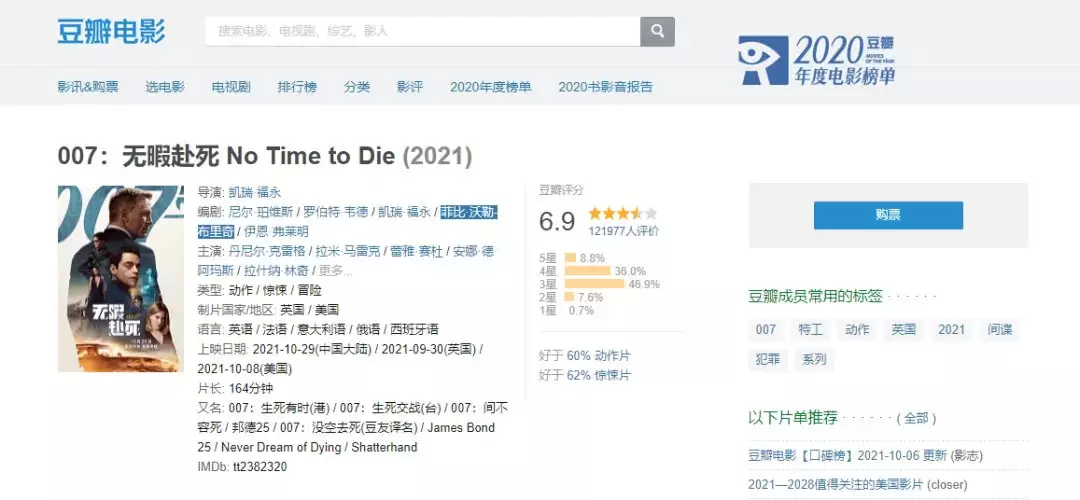Click the 5星 8.8% rating bar
The width and height of the screenshot is (1080, 500).
pos(572,258)
